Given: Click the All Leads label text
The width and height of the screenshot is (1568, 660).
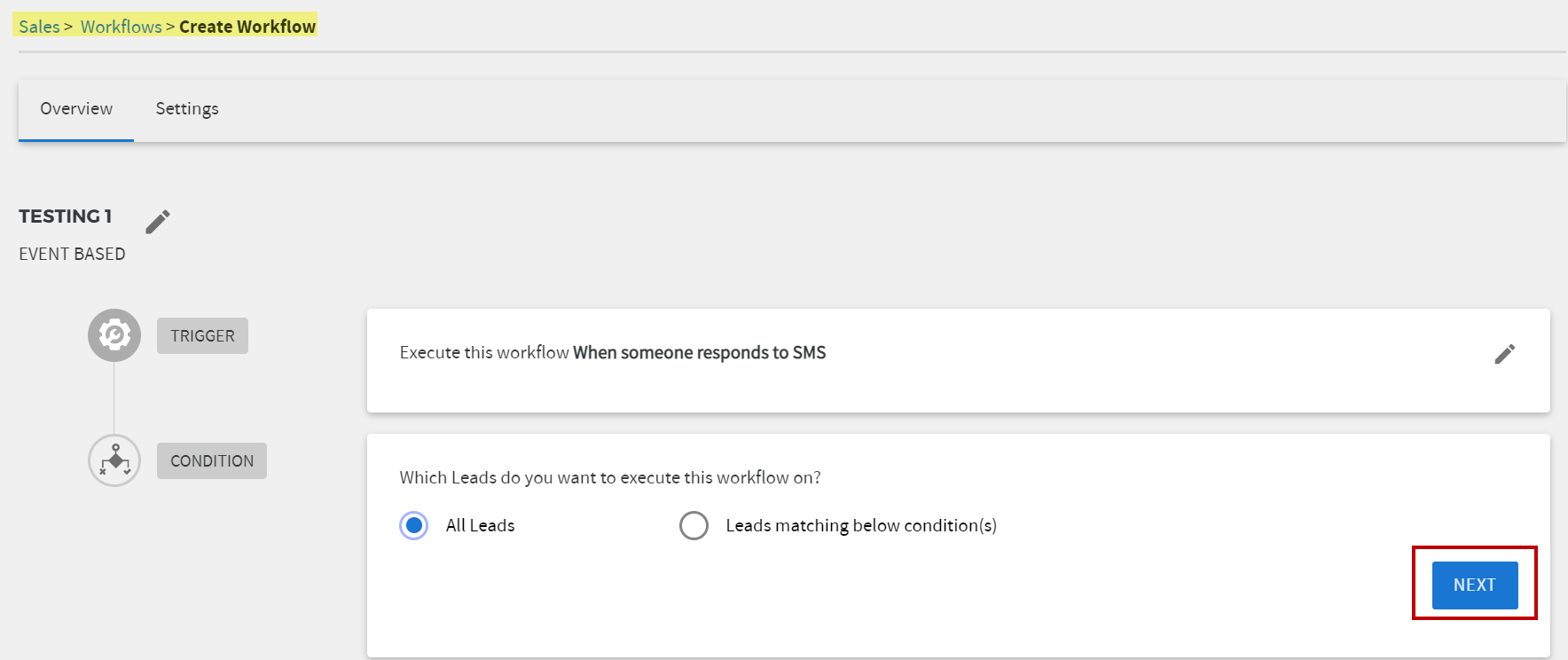Looking at the screenshot, I should click(480, 525).
